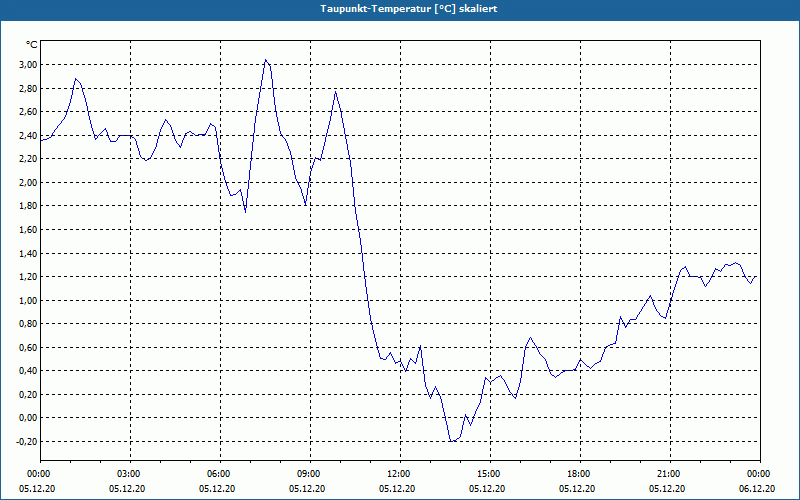Click the 0,60 y-axis value

click(29, 347)
